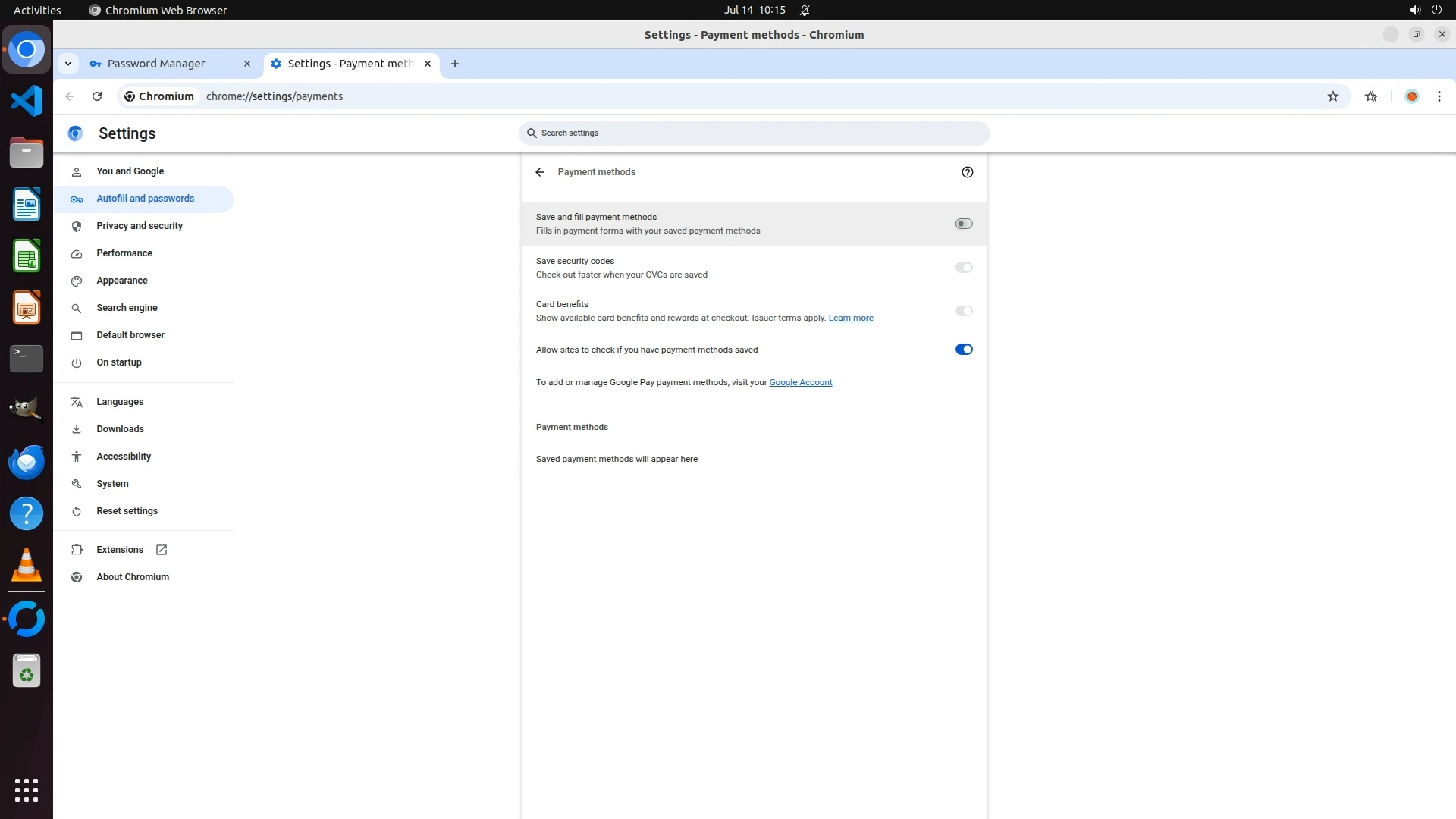Open the all bookmarks star icon
This screenshot has height=819, width=1456.
[1370, 96]
